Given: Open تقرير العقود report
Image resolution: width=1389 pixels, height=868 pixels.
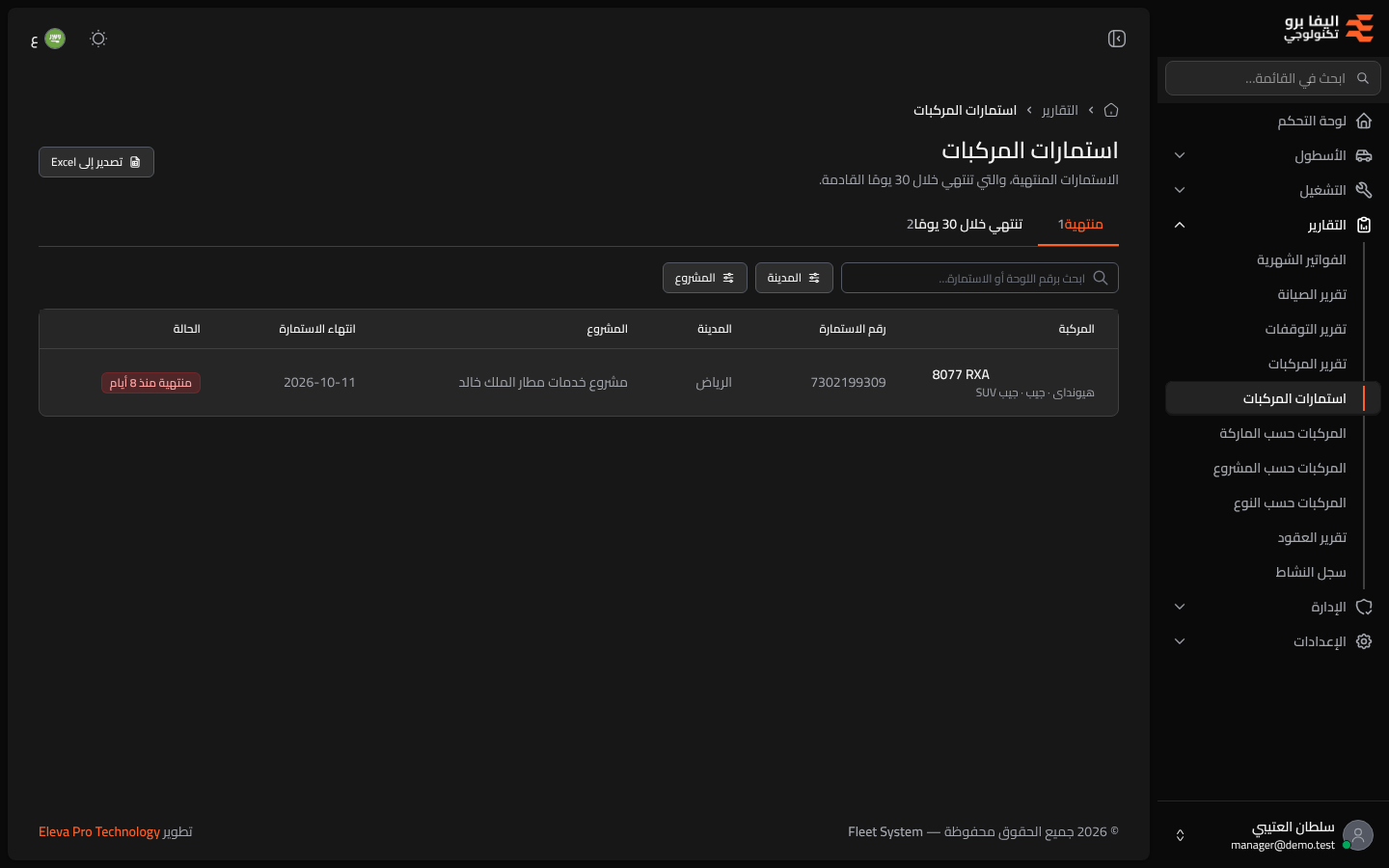Looking at the screenshot, I should (1312, 537).
